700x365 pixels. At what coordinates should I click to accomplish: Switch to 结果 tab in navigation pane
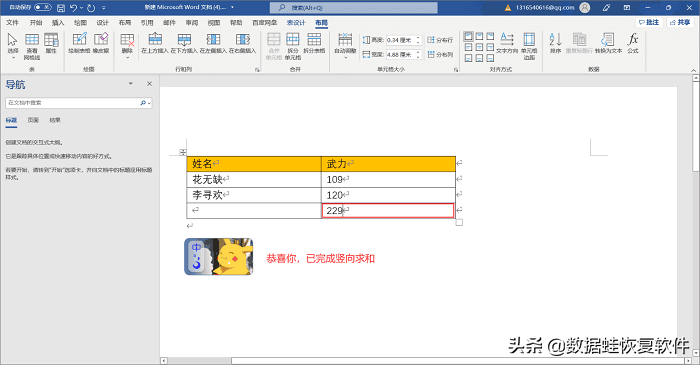(x=55, y=120)
